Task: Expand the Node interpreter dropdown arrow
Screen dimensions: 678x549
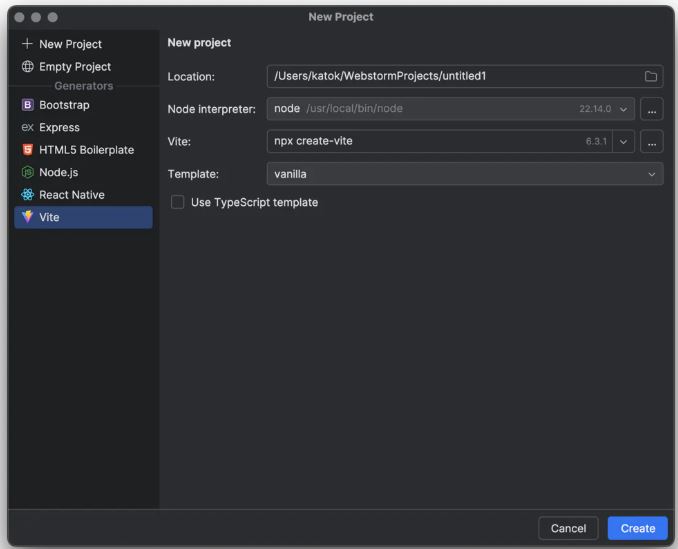Action: (x=623, y=109)
